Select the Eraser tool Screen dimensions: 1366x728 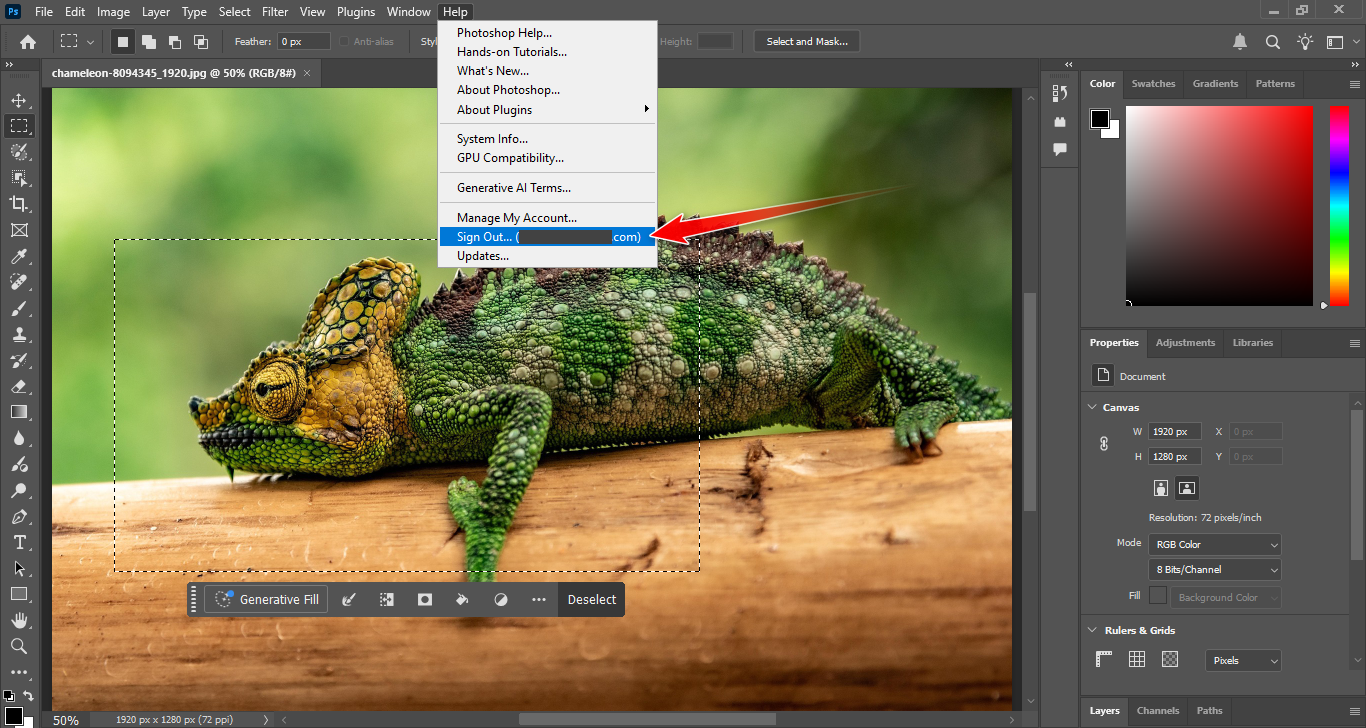pos(18,386)
